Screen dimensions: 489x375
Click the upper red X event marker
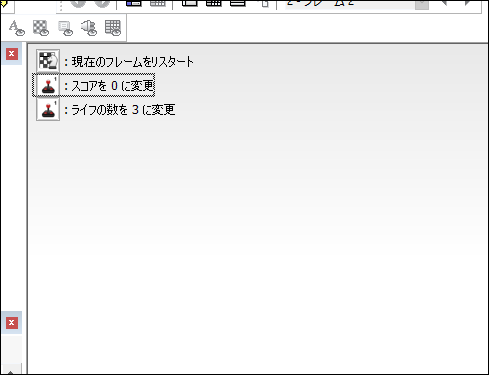tap(12, 54)
